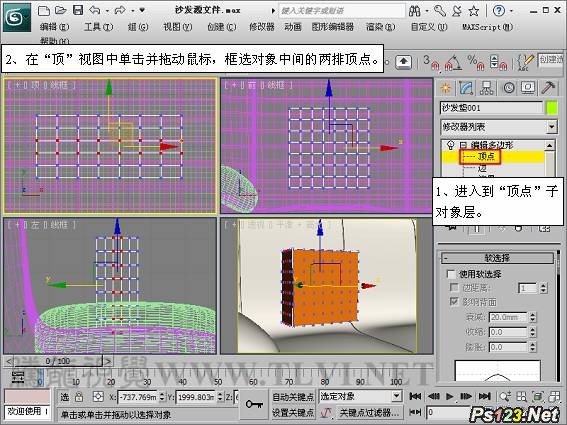
Task: Click the New Scene icon
Action: [44, 10]
